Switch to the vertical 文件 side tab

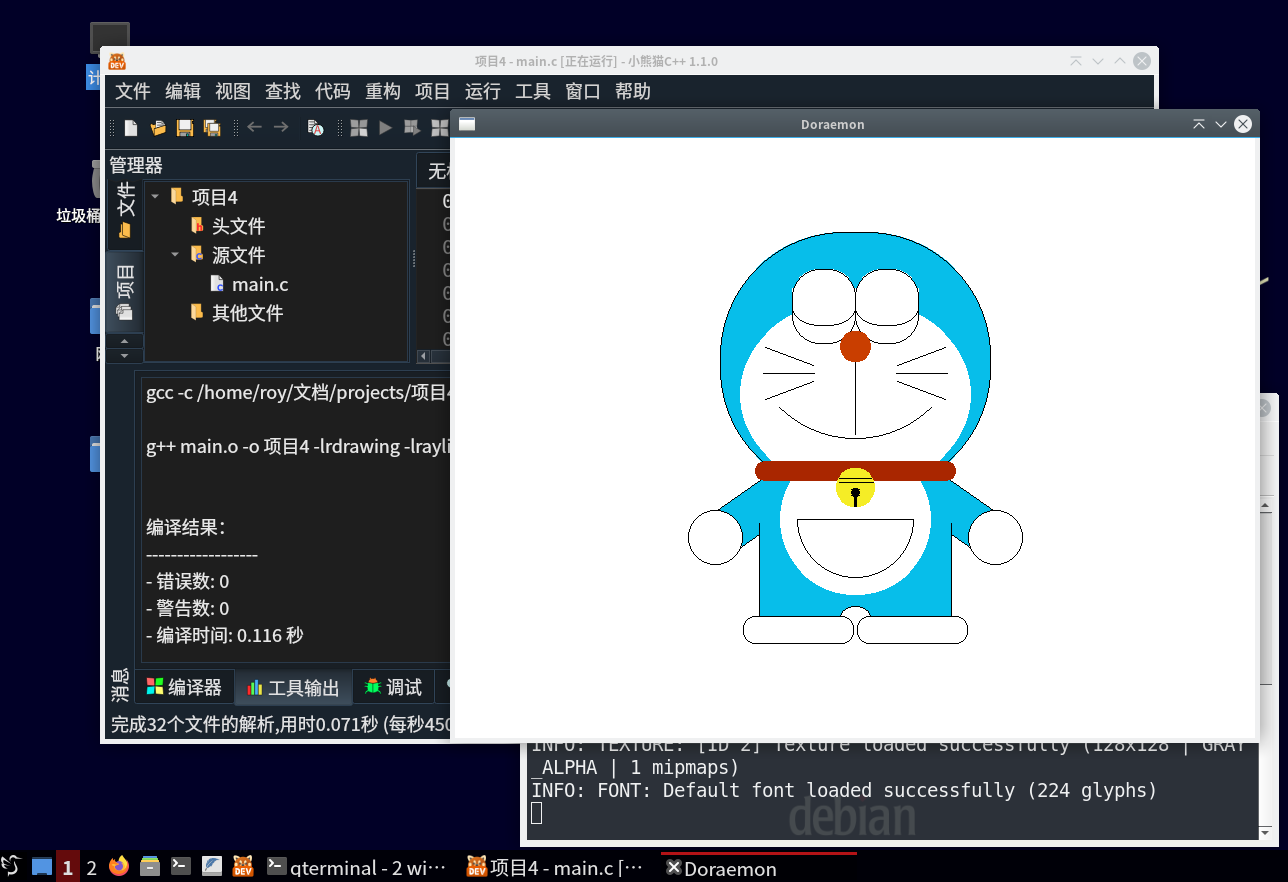[125, 210]
